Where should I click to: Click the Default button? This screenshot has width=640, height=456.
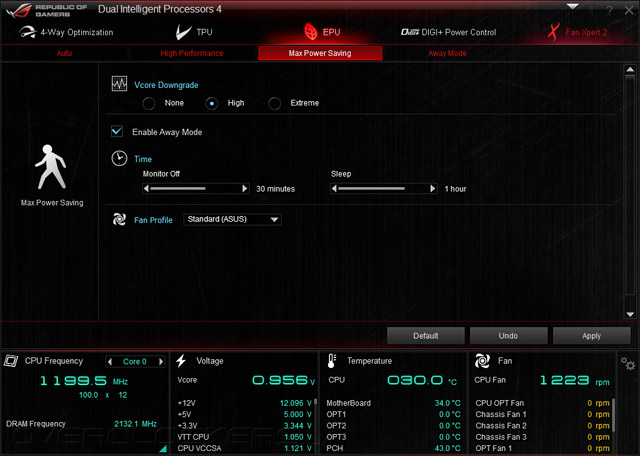tap(426, 336)
